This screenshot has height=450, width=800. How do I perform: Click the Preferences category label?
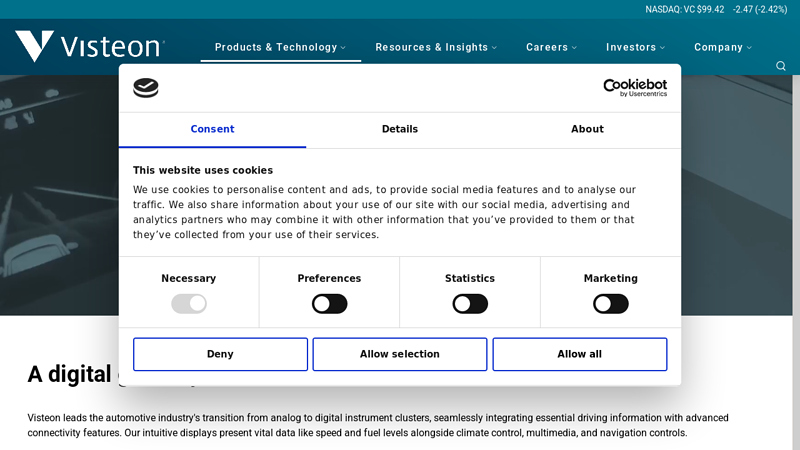330,279
